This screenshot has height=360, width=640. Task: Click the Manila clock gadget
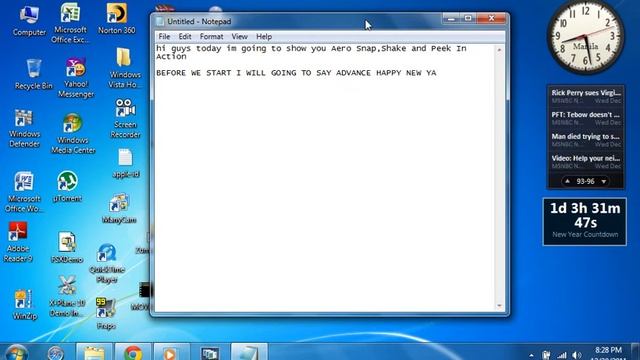click(586, 37)
